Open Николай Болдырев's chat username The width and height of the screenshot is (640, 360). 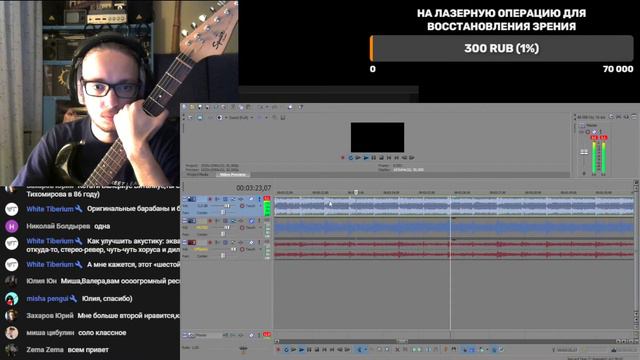(x=58, y=226)
